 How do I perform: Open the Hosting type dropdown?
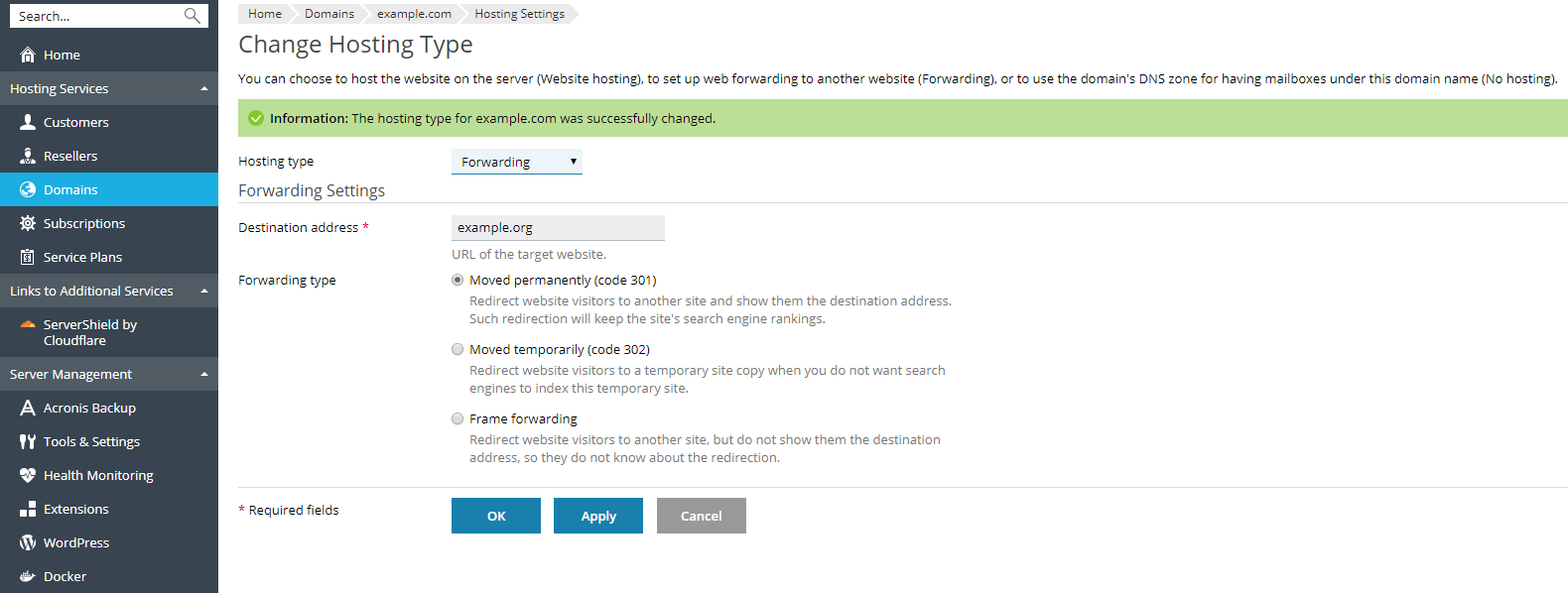[517, 162]
